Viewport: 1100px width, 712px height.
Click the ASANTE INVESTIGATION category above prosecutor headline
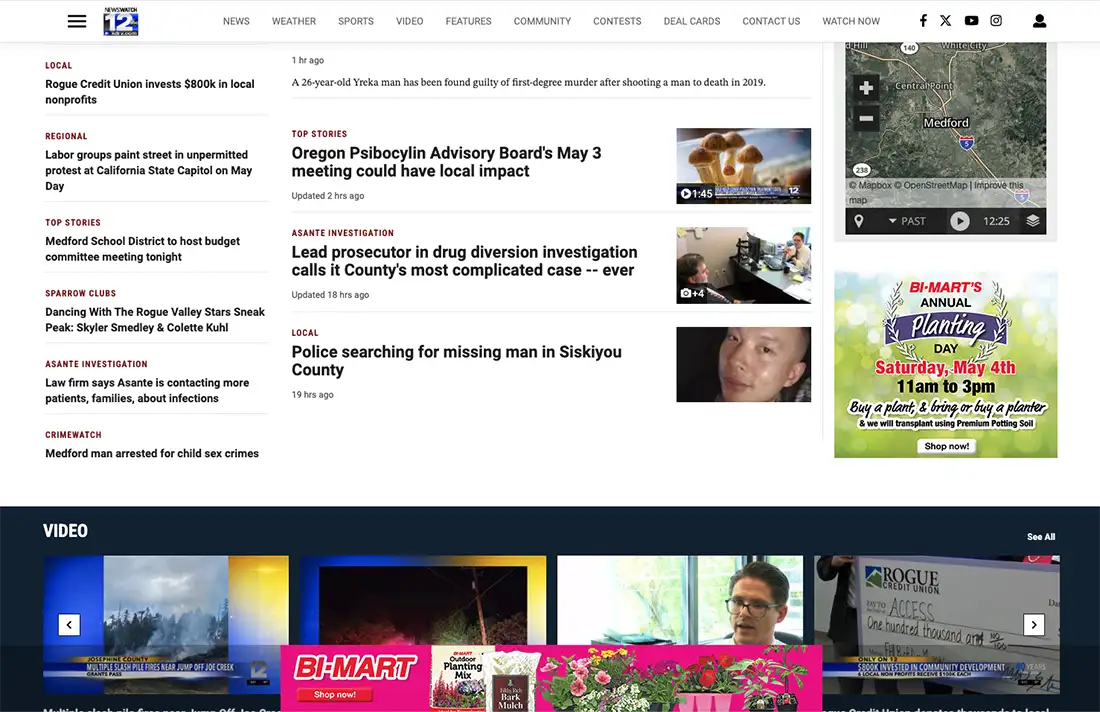point(343,233)
